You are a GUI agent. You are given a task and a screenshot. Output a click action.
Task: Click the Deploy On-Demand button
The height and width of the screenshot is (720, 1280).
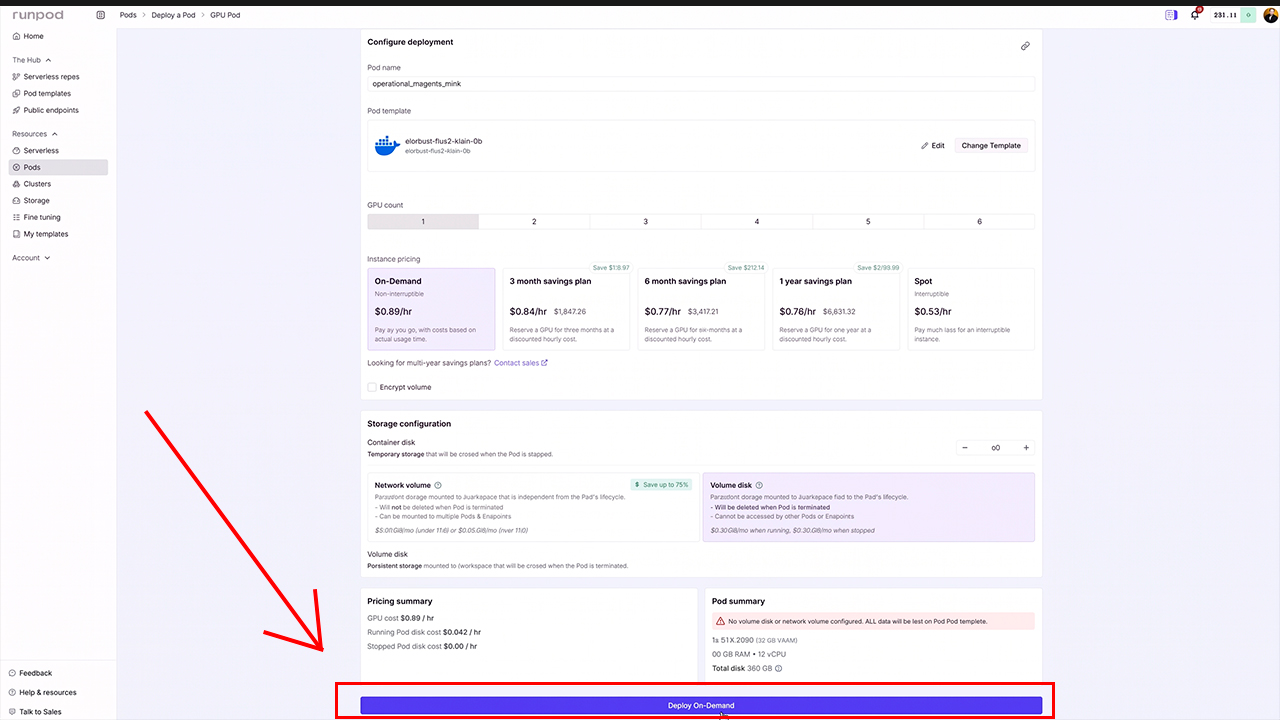tap(701, 705)
